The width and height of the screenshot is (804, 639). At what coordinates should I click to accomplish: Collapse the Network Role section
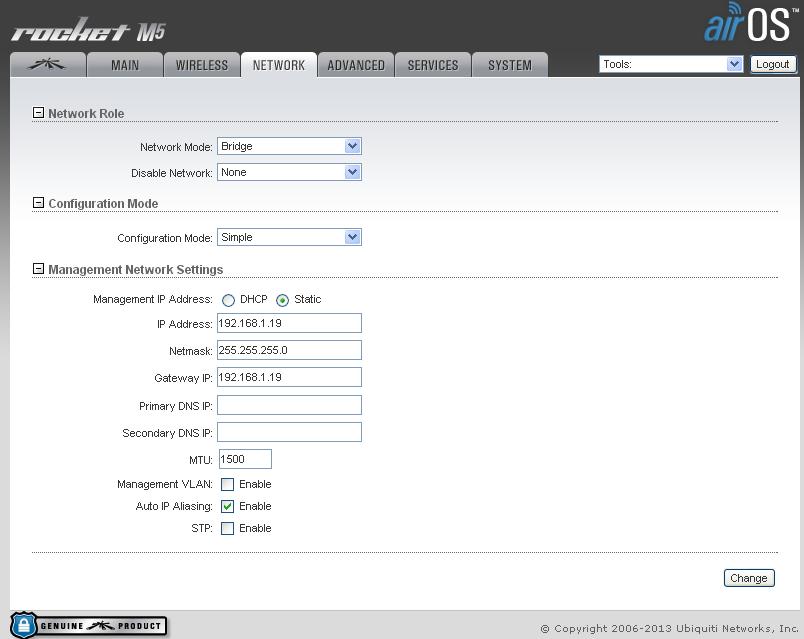(x=38, y=113)
